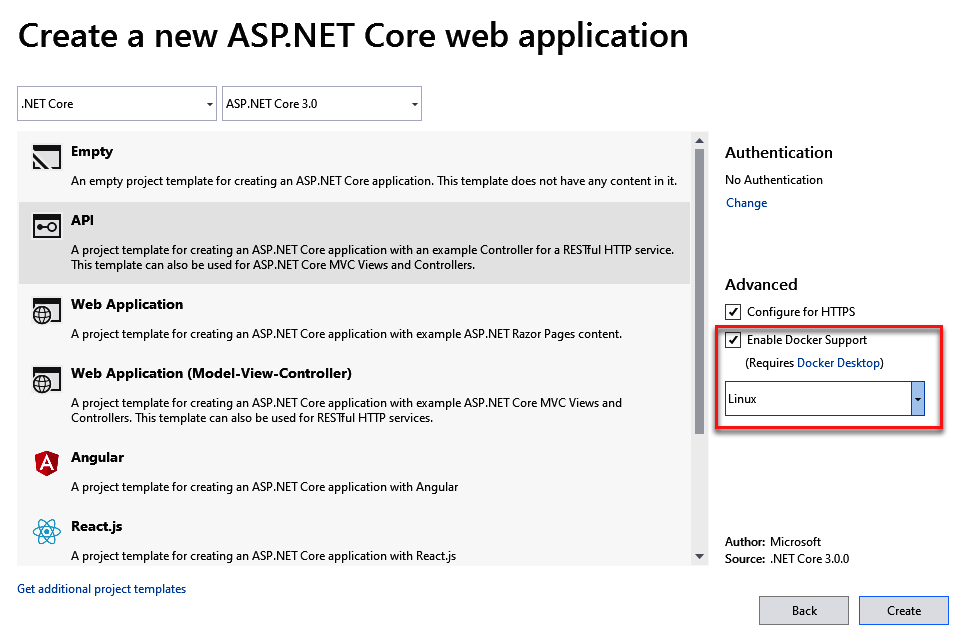The height and width of the screenshot is (641, 968).
Task: Click the scroll up arrow of template list
Action: coord(699,141)
